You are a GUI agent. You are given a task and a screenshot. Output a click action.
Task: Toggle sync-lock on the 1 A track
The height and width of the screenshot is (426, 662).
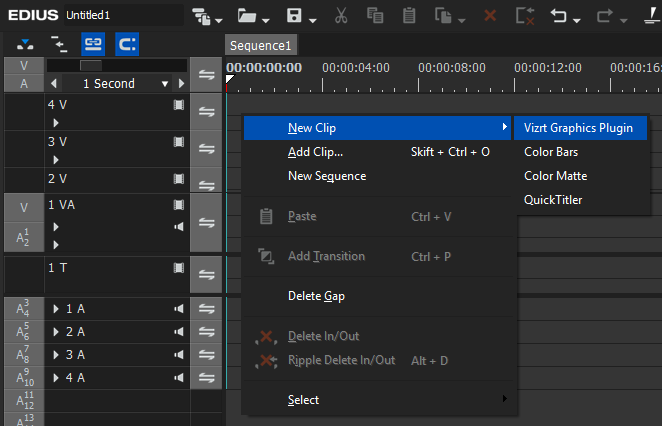tap(206, 309)
